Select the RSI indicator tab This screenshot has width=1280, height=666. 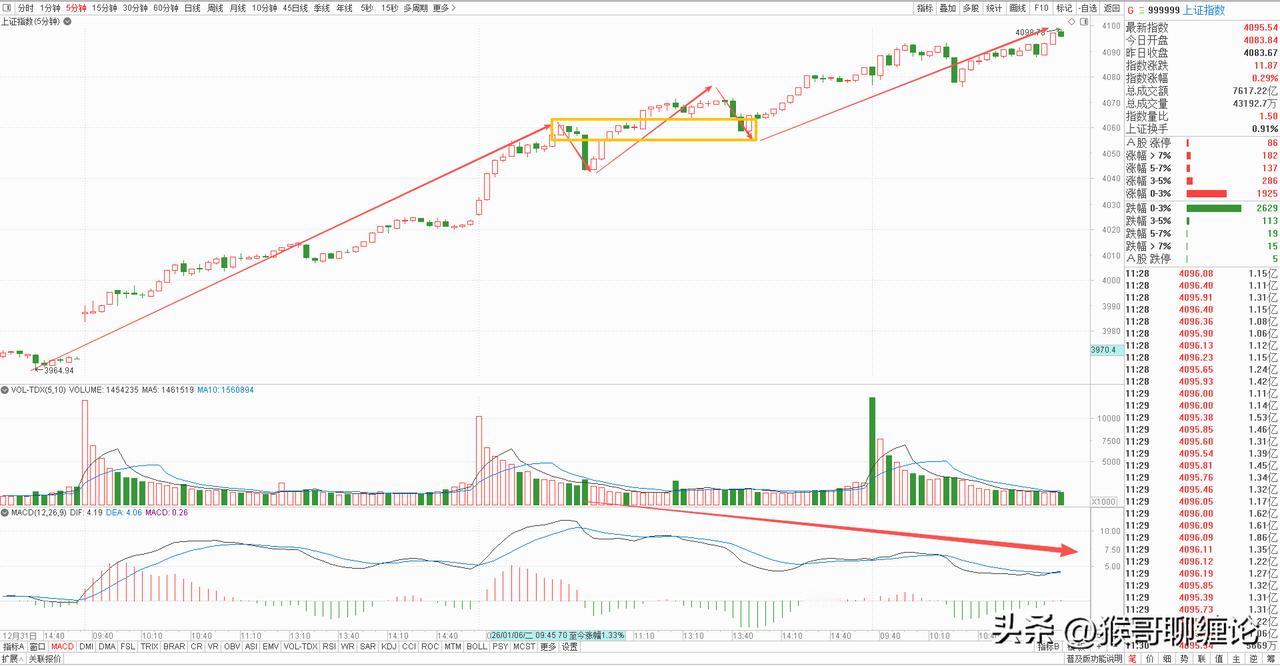pos(329,646)
